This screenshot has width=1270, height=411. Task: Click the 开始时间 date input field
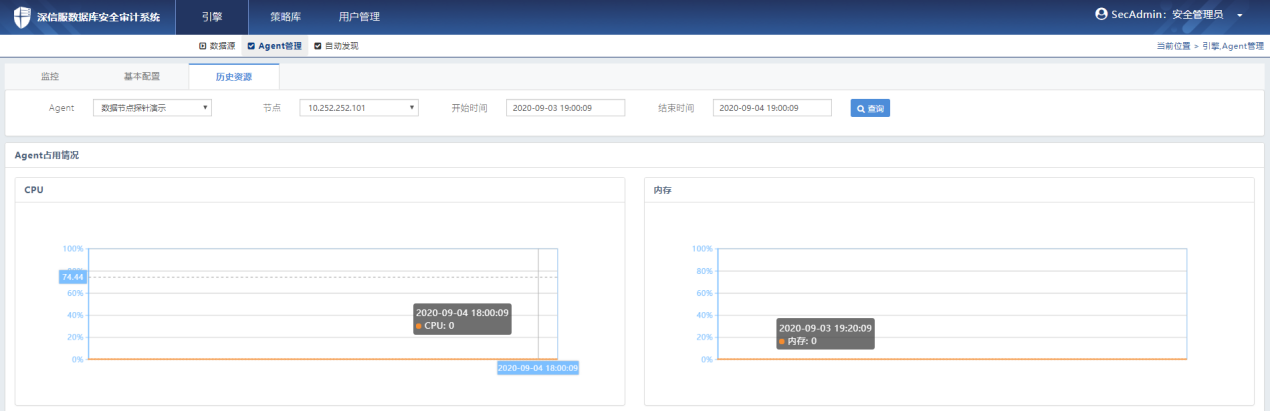565,108
